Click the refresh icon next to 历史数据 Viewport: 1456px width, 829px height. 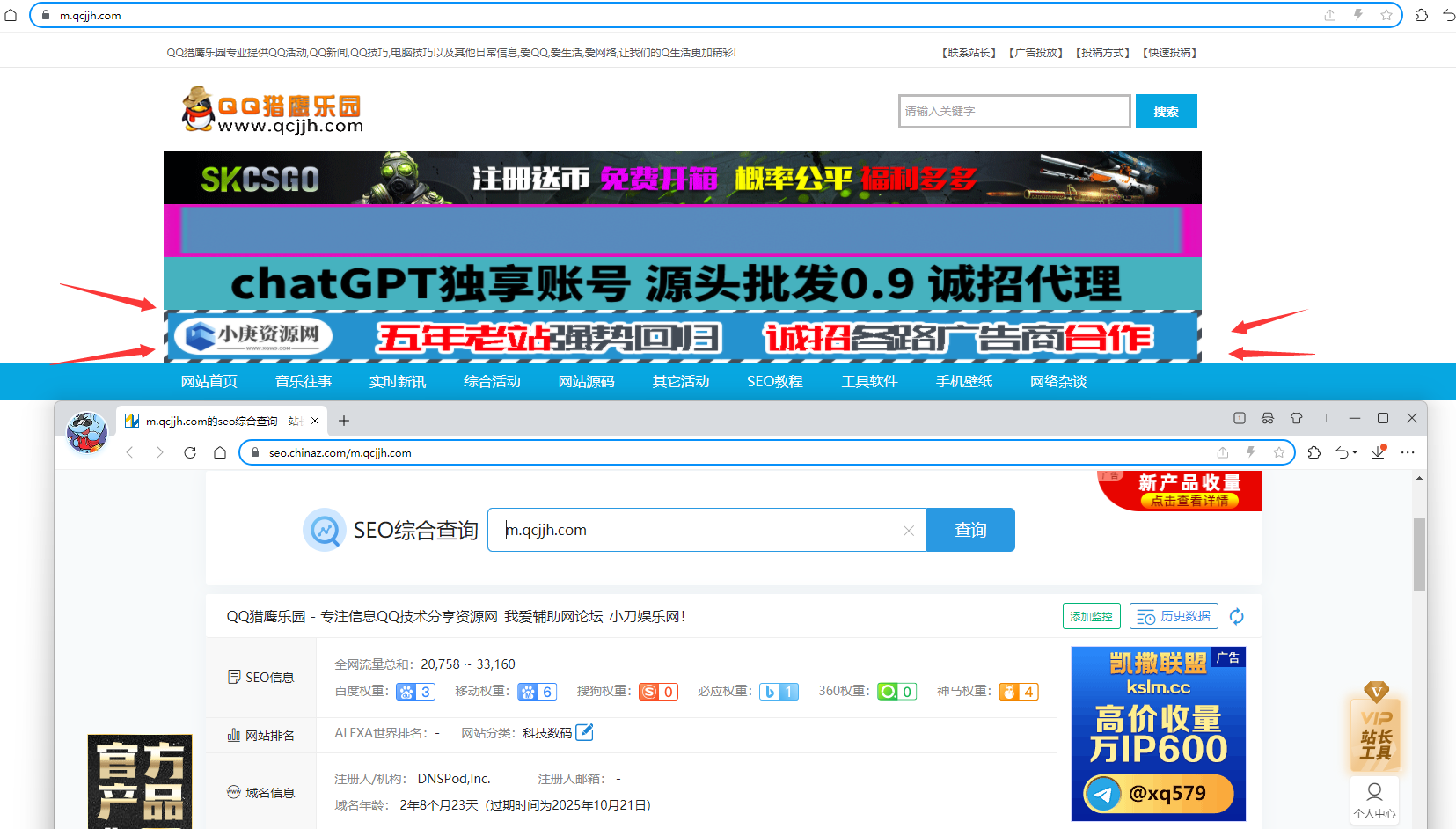tap(1236, 617)
